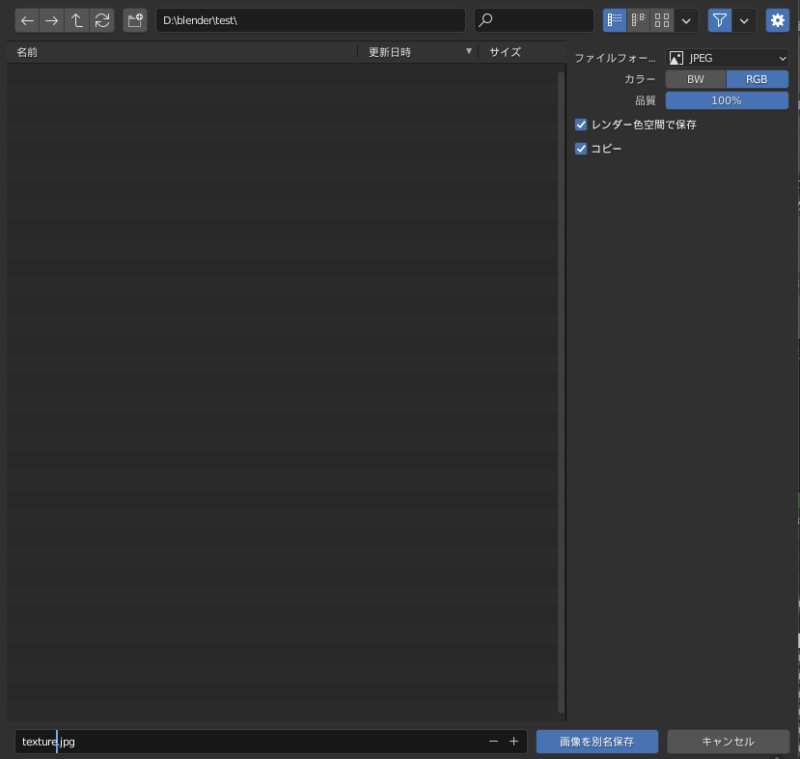This screenshot has width=800, height=759.
Task: Decrement filename number with minus button
Action: 493,742
